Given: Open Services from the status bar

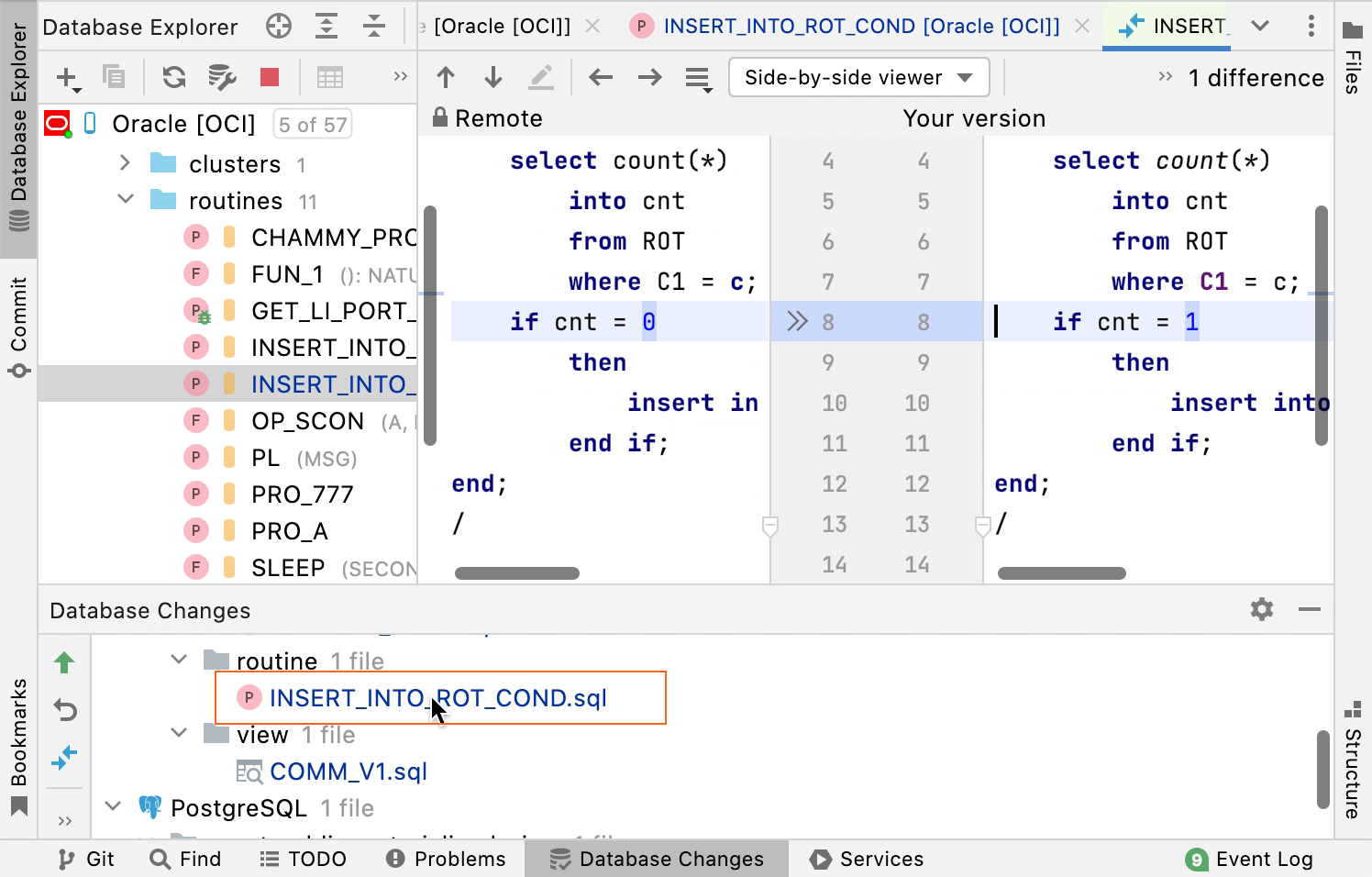Looking at the screenshot, I should [866, 859].
